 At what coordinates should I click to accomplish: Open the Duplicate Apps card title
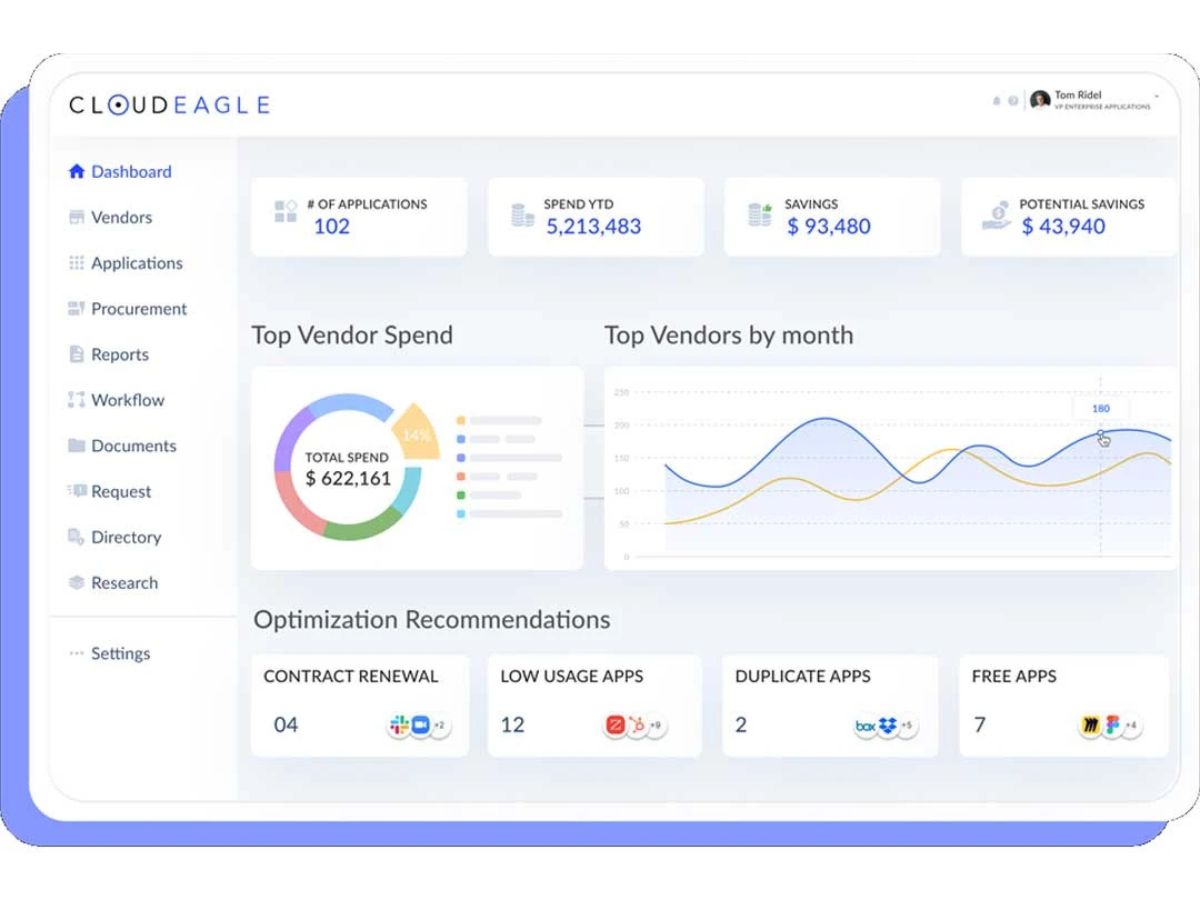pyautogui.click(x=803, y=677)
